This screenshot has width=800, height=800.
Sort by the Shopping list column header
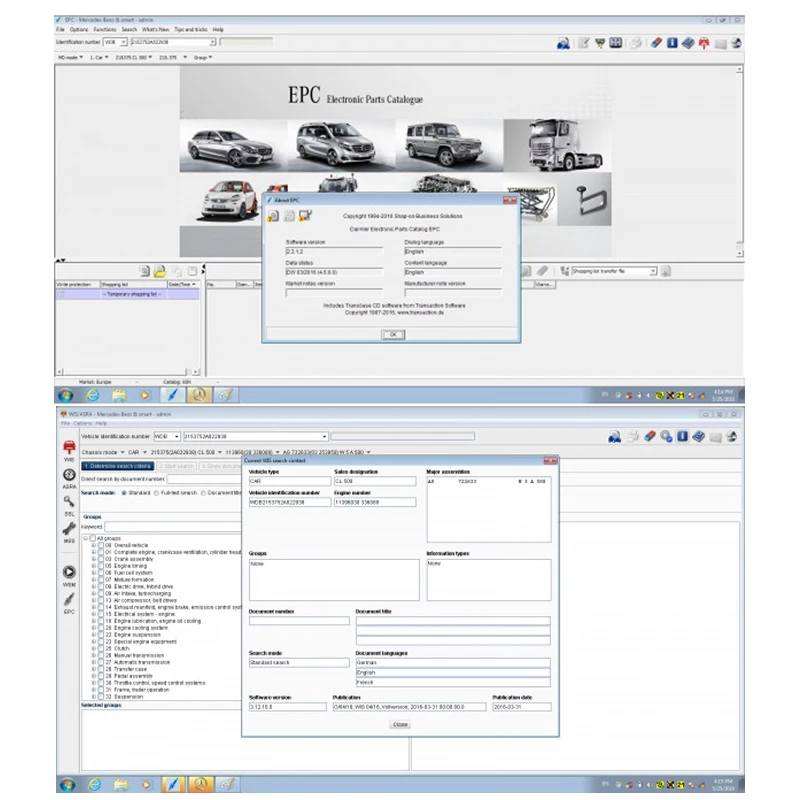(134, 284)
